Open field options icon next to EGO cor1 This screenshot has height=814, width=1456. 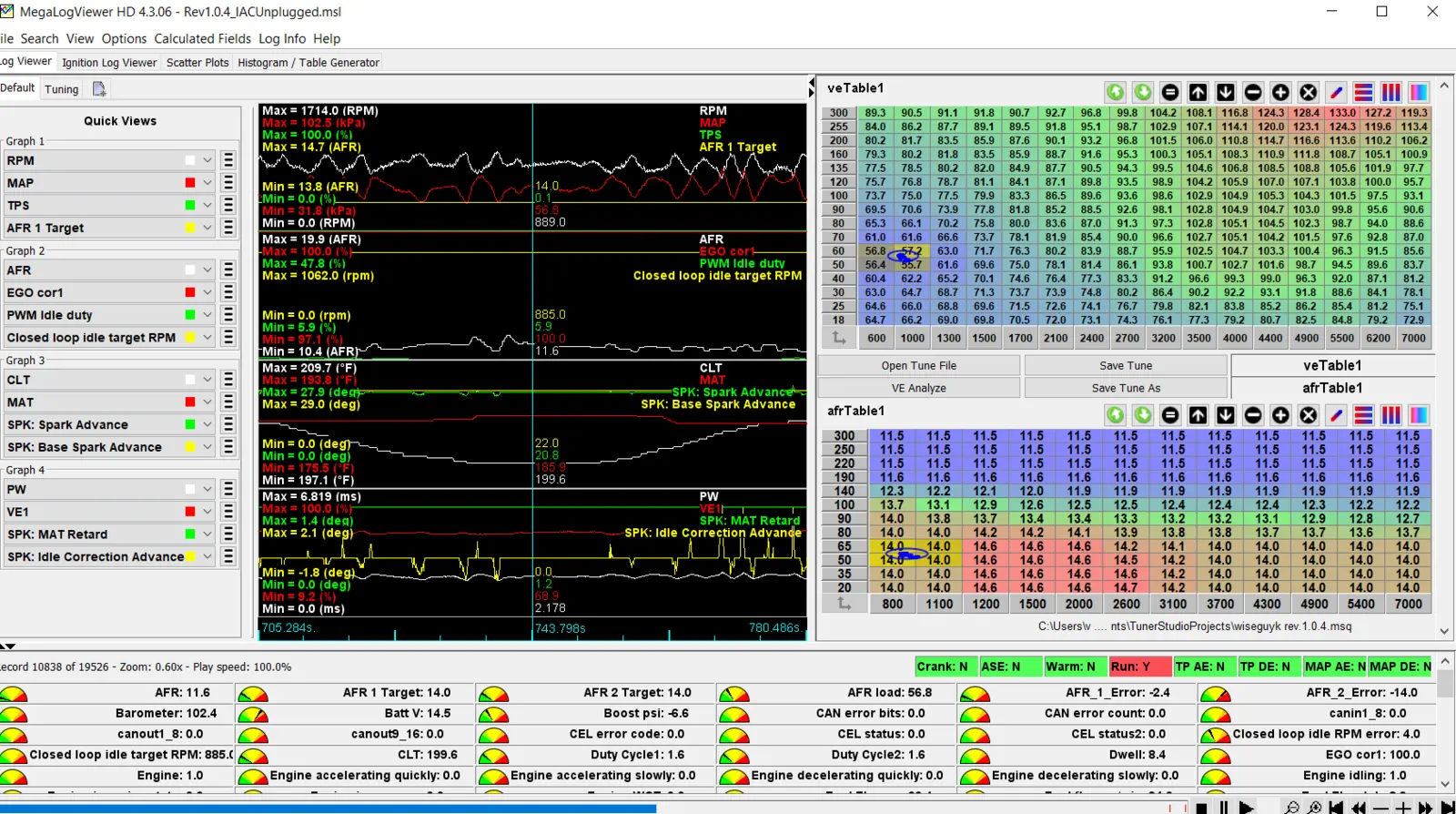tap(228, 292)
